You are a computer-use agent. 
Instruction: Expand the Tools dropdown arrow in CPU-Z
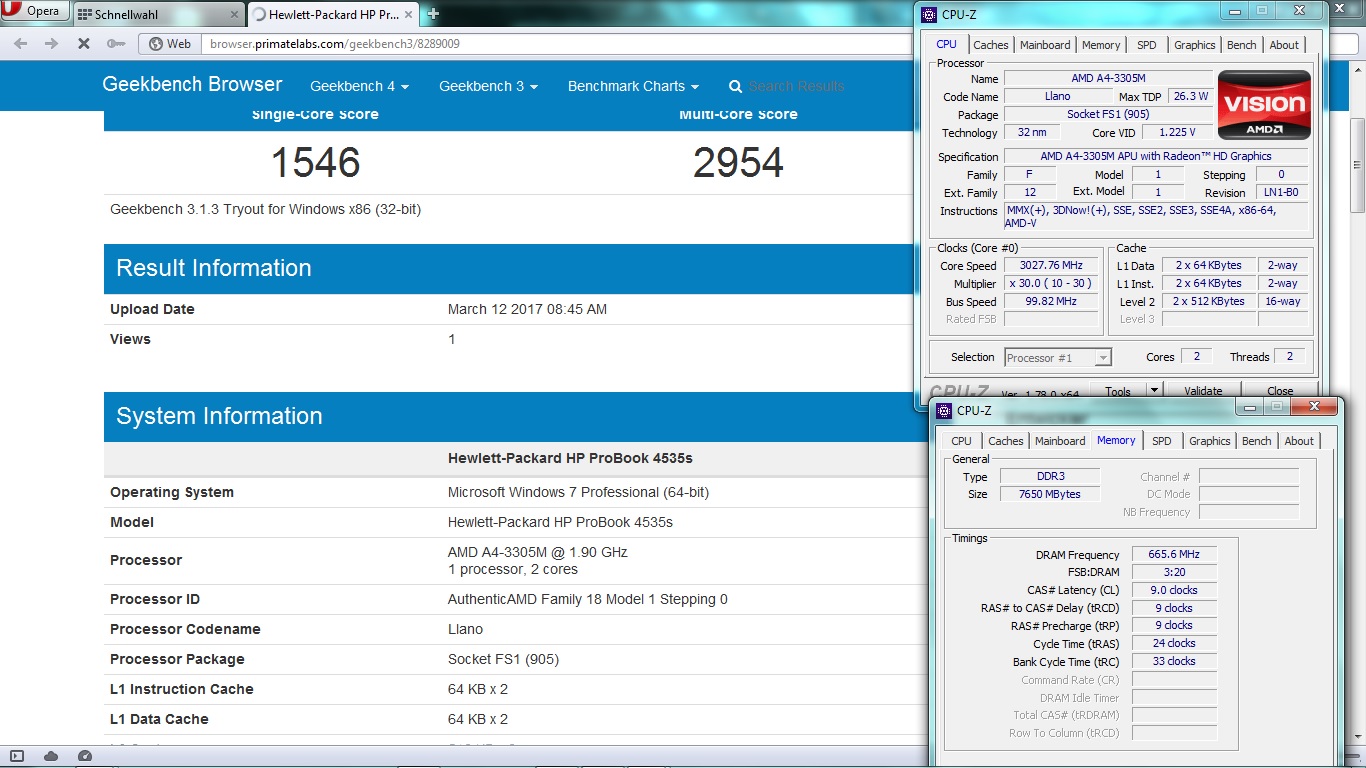click(x=1154, y=391)
